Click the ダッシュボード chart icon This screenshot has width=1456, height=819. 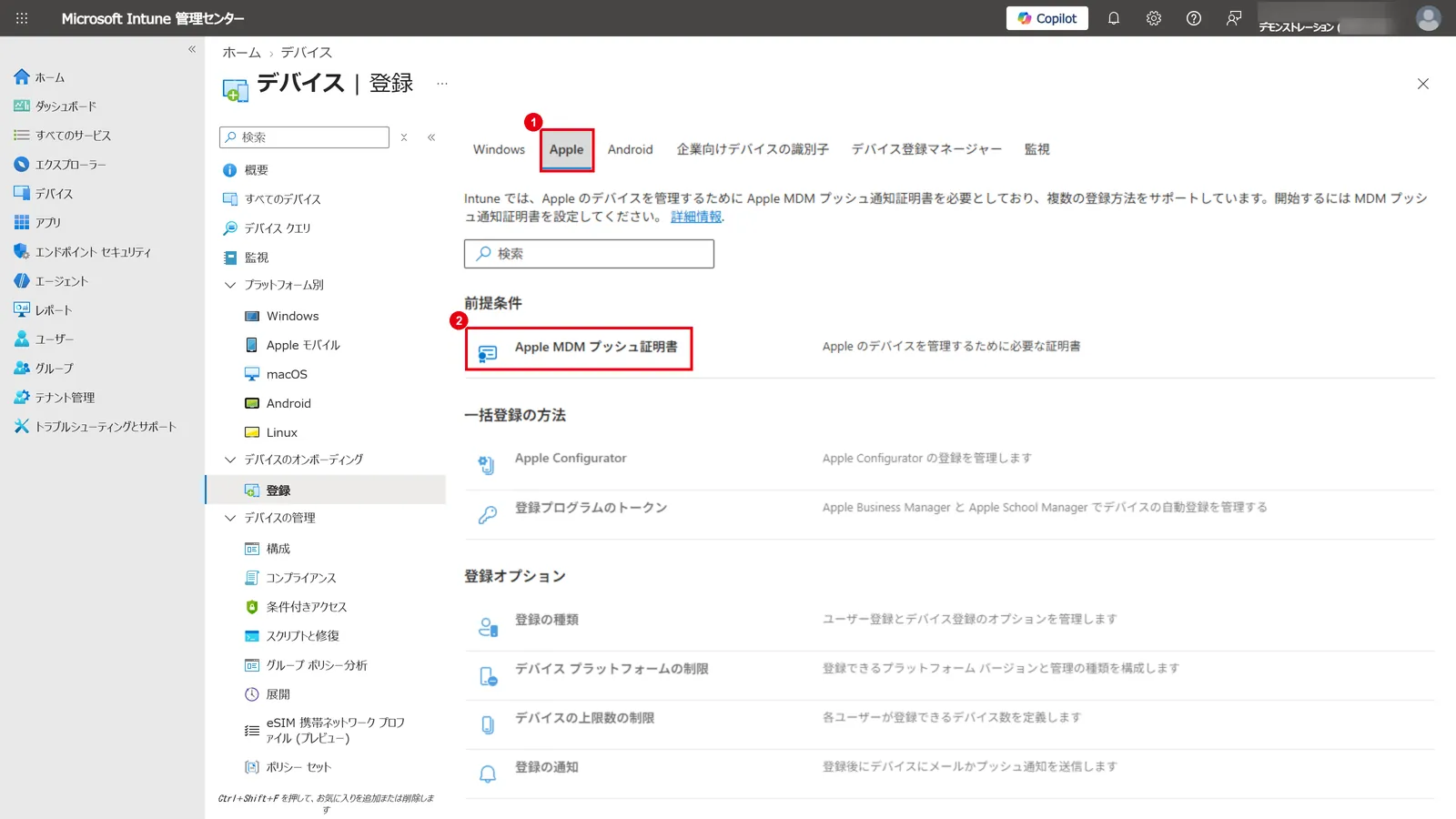click(22, 106)
